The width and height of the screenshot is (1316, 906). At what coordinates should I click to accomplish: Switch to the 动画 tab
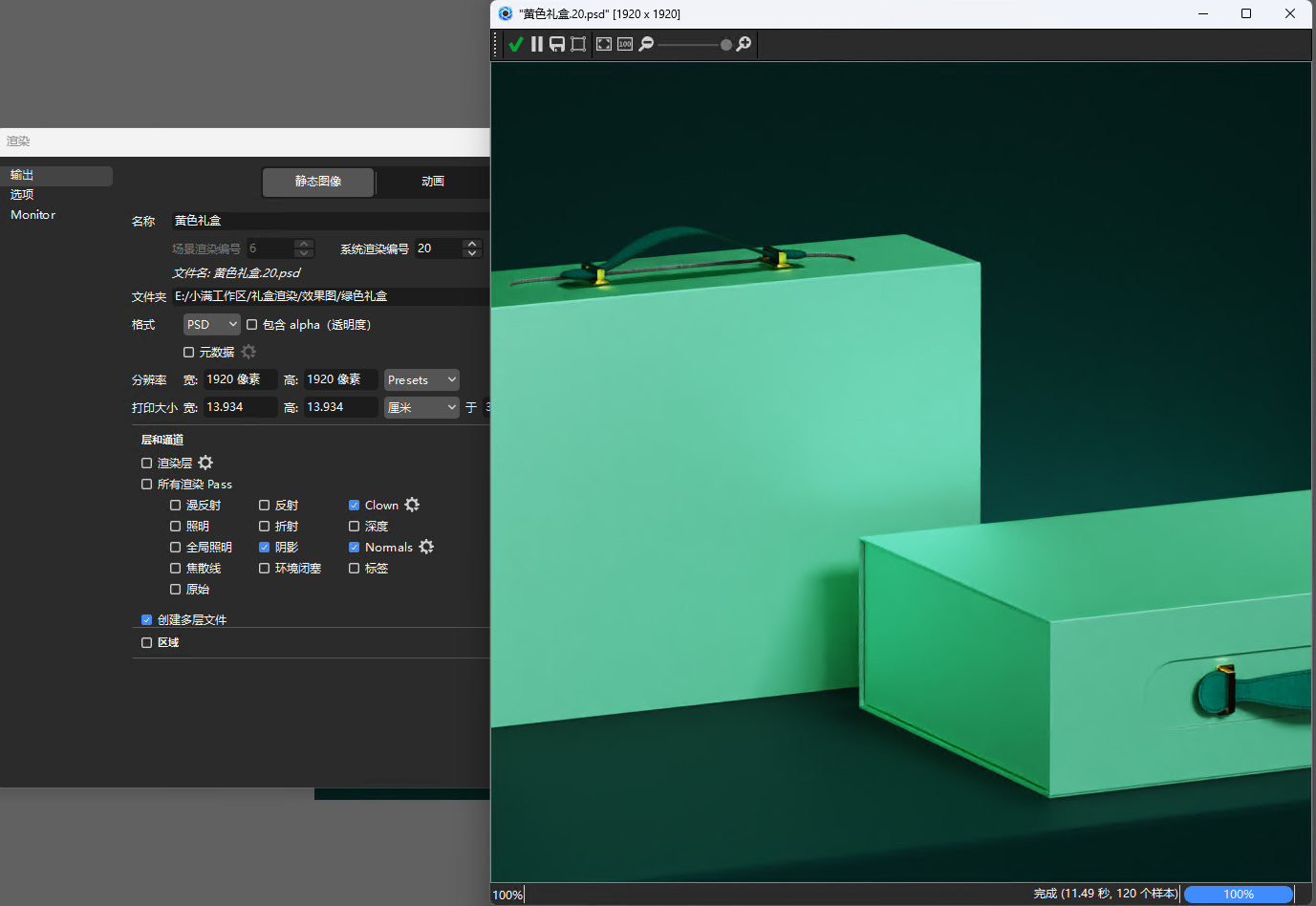click(433, 182)
